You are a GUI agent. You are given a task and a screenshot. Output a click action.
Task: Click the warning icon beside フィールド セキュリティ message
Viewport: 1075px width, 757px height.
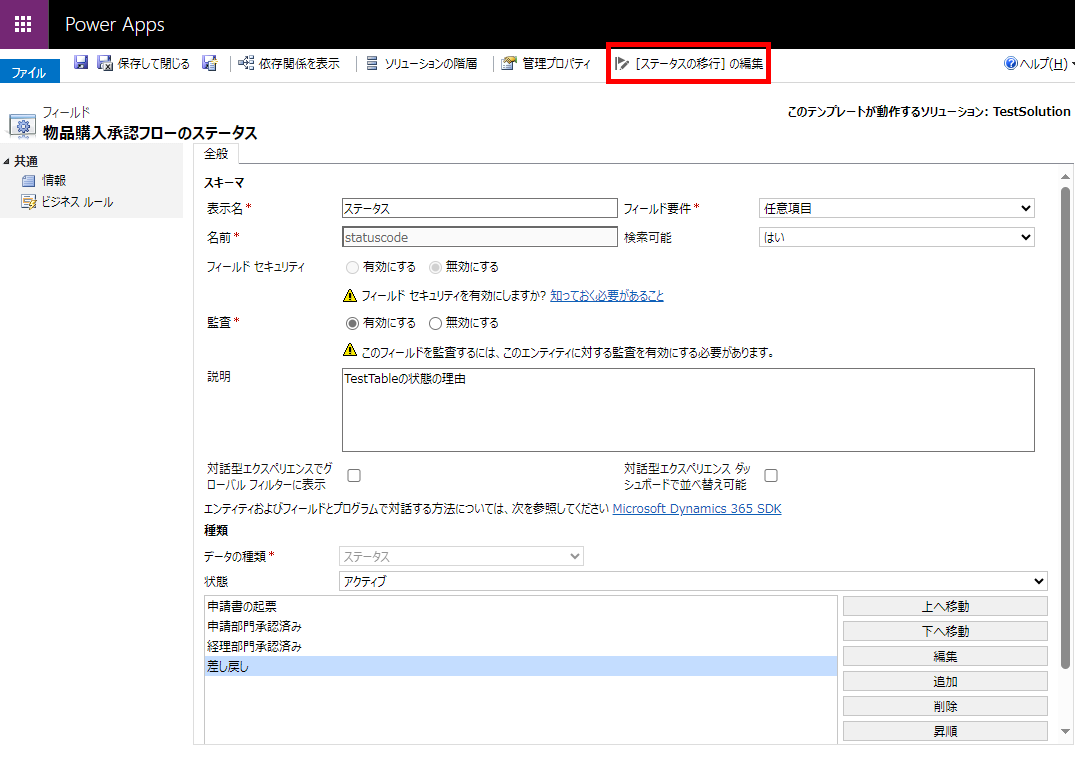coord(350,296)
